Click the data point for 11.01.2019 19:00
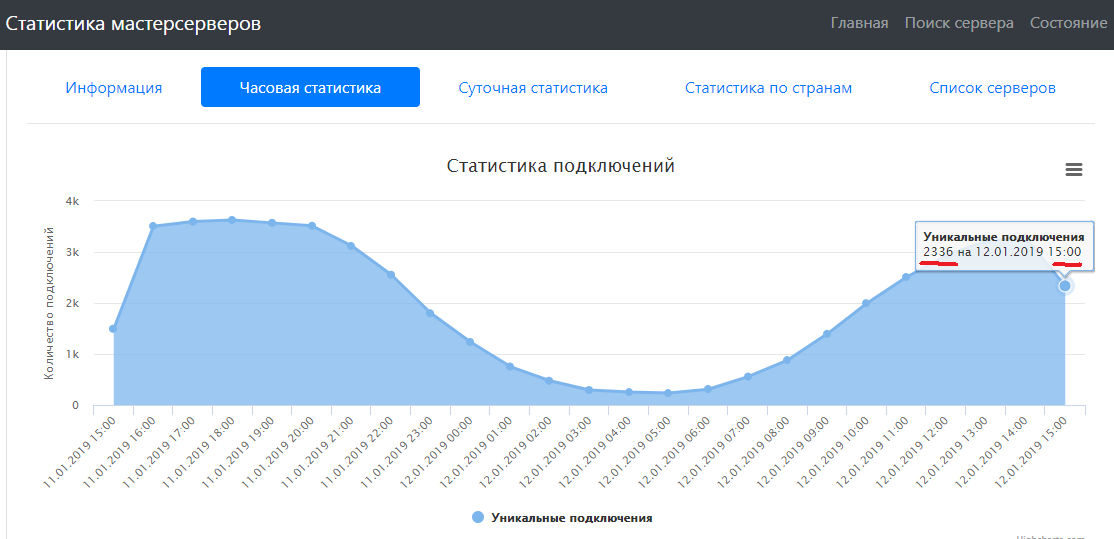The width and height of the screenshot is (1114, 539). coord(271,223)
